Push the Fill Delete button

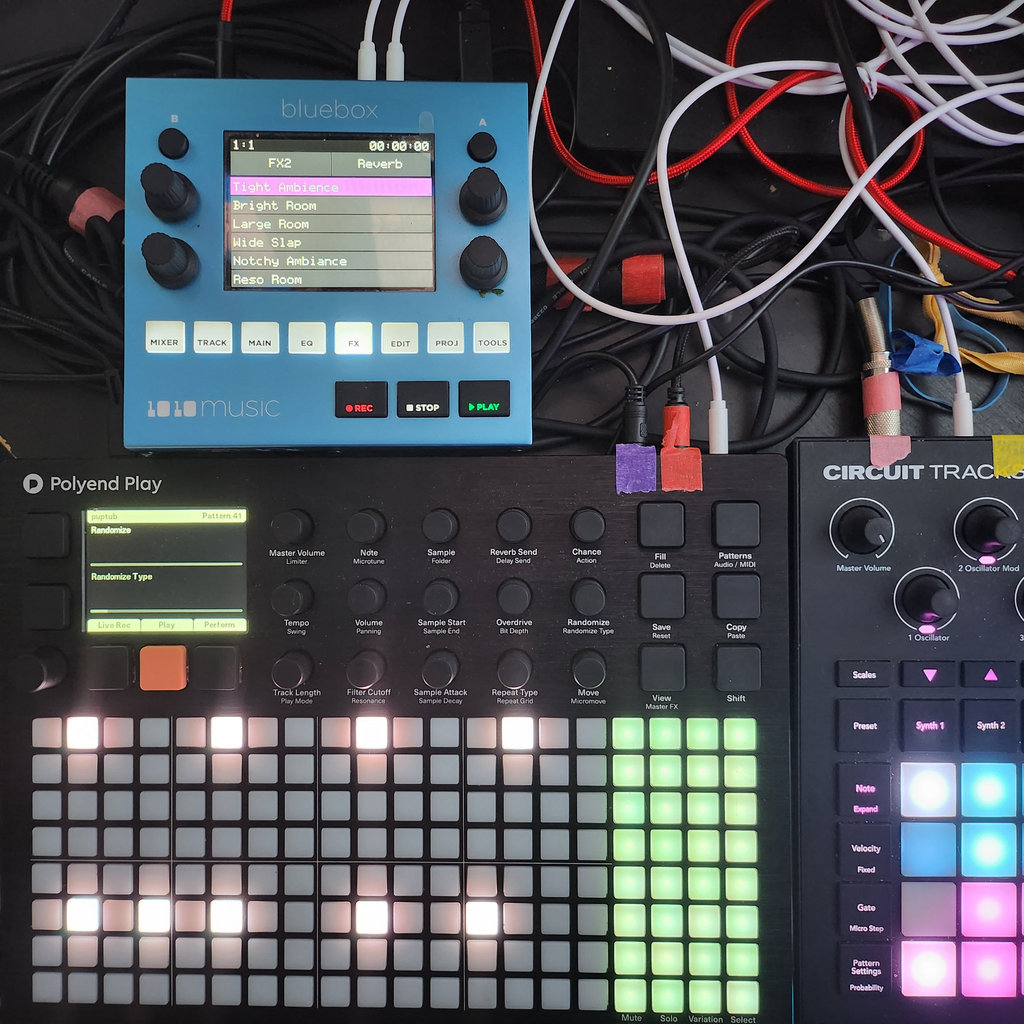tap(661, 524)
